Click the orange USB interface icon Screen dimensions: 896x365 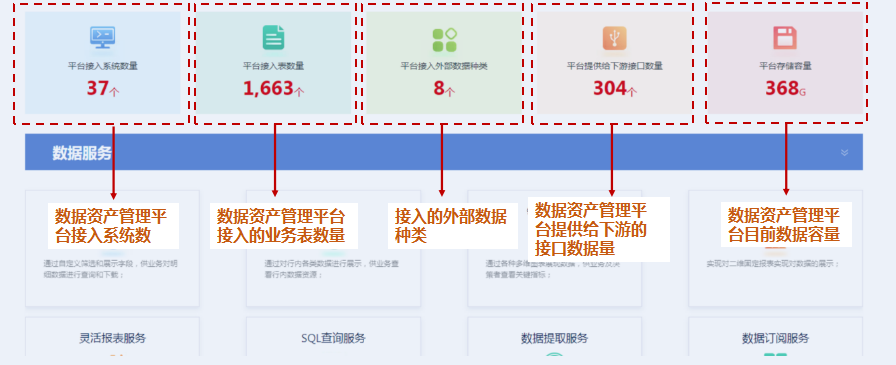click(x=614, y=38)
